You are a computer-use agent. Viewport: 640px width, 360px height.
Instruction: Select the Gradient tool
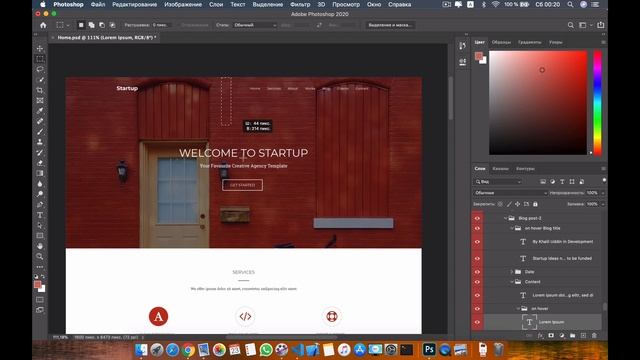pos(40,173)
